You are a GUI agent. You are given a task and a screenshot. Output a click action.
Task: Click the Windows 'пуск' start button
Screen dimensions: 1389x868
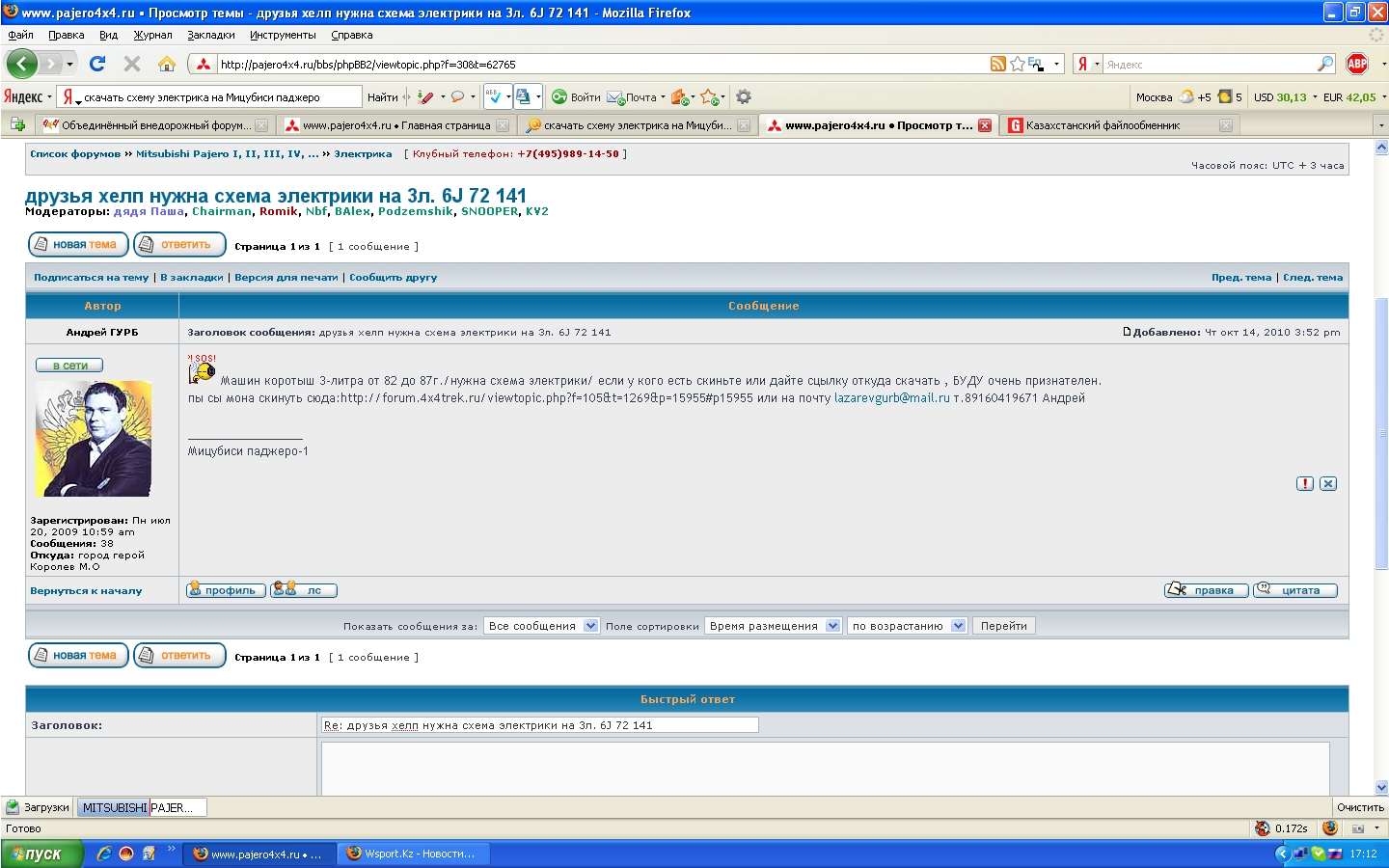(x=41, y=854)
